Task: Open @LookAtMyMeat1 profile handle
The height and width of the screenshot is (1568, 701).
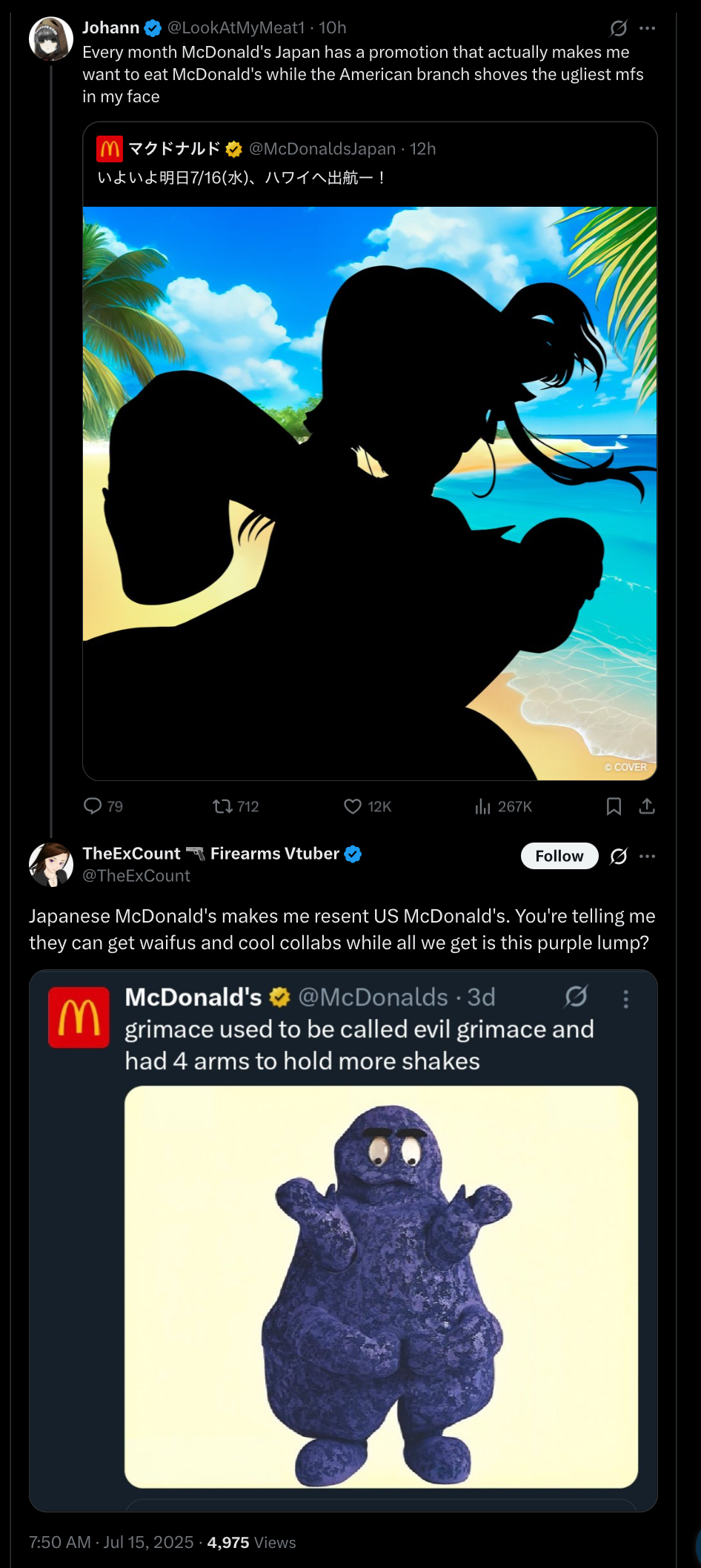Action: pos(236,27)
